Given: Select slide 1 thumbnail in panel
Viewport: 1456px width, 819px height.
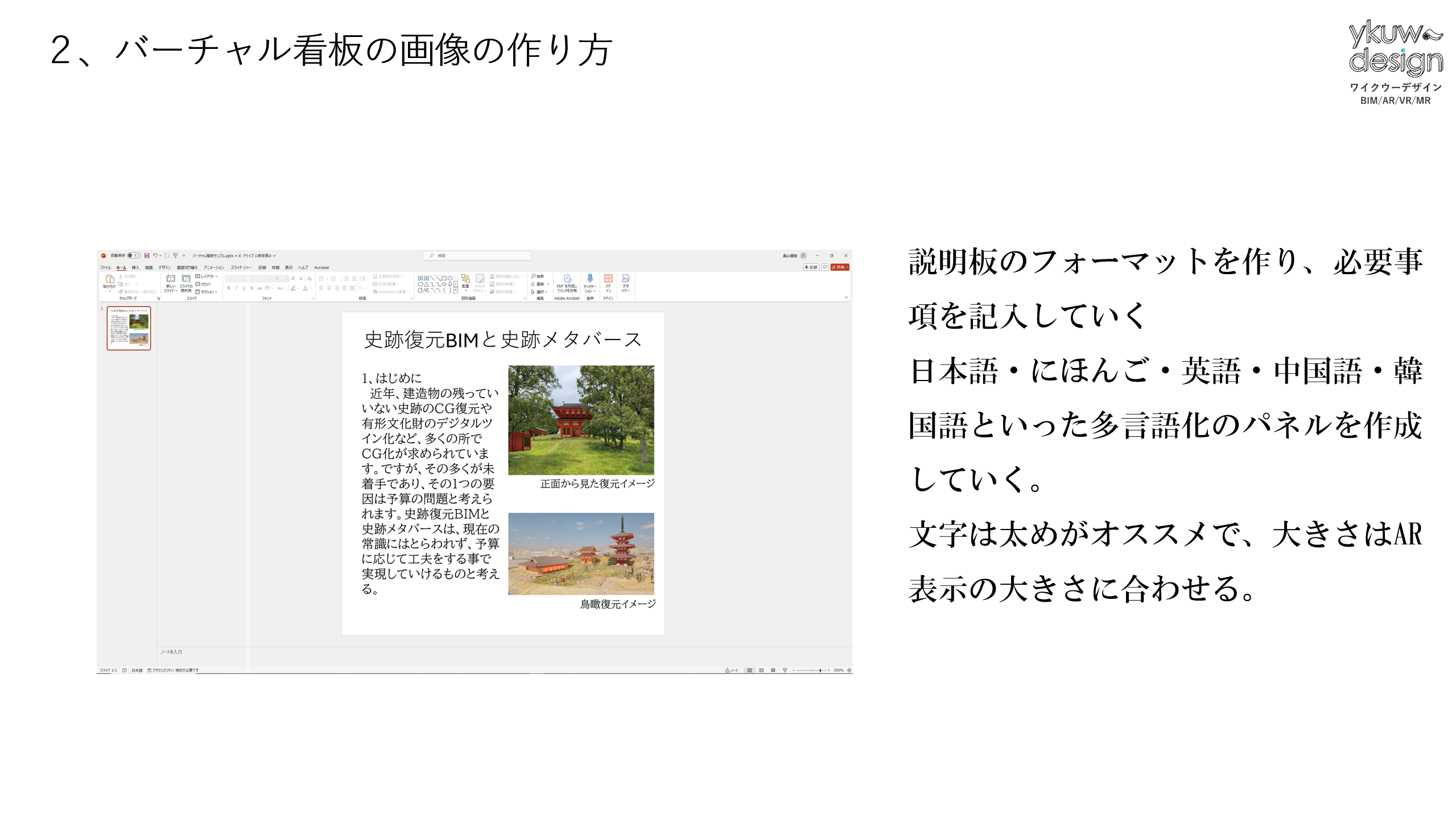Looking at the screenshot, I should pyautogui.click(x=129, y=328).
